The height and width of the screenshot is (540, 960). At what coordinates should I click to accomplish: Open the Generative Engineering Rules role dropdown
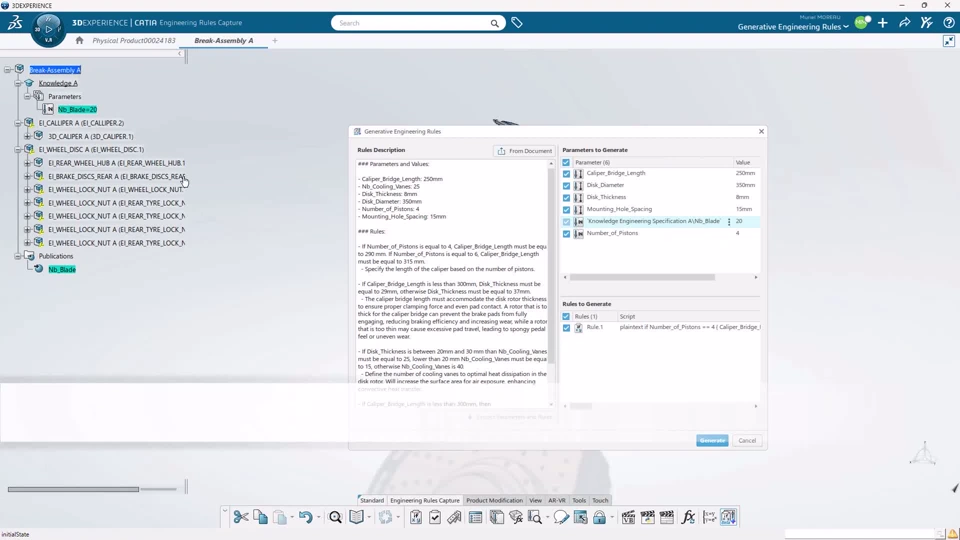(x=793, y=27)
